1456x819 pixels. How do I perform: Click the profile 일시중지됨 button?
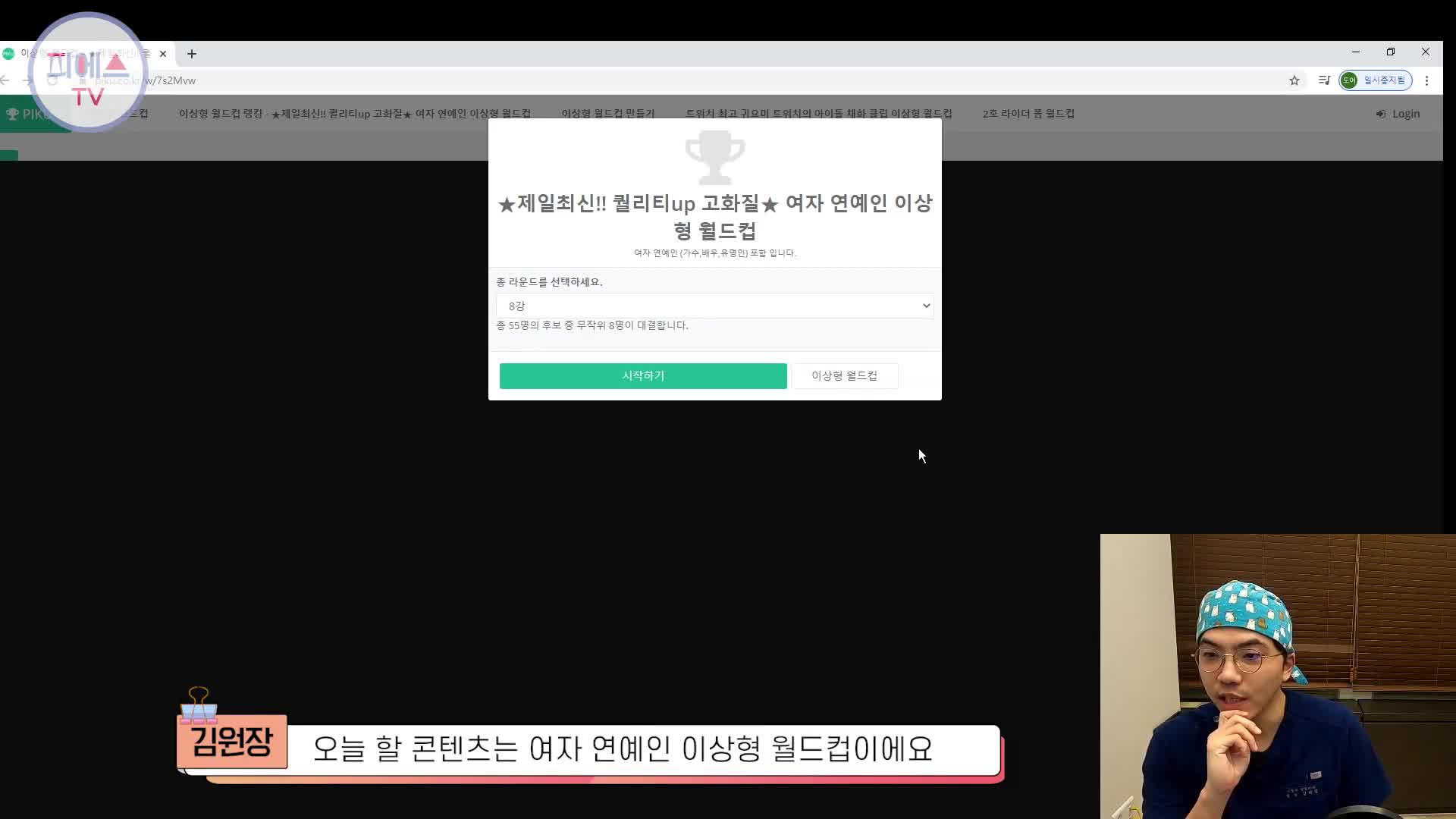[x=1375, y=80]
